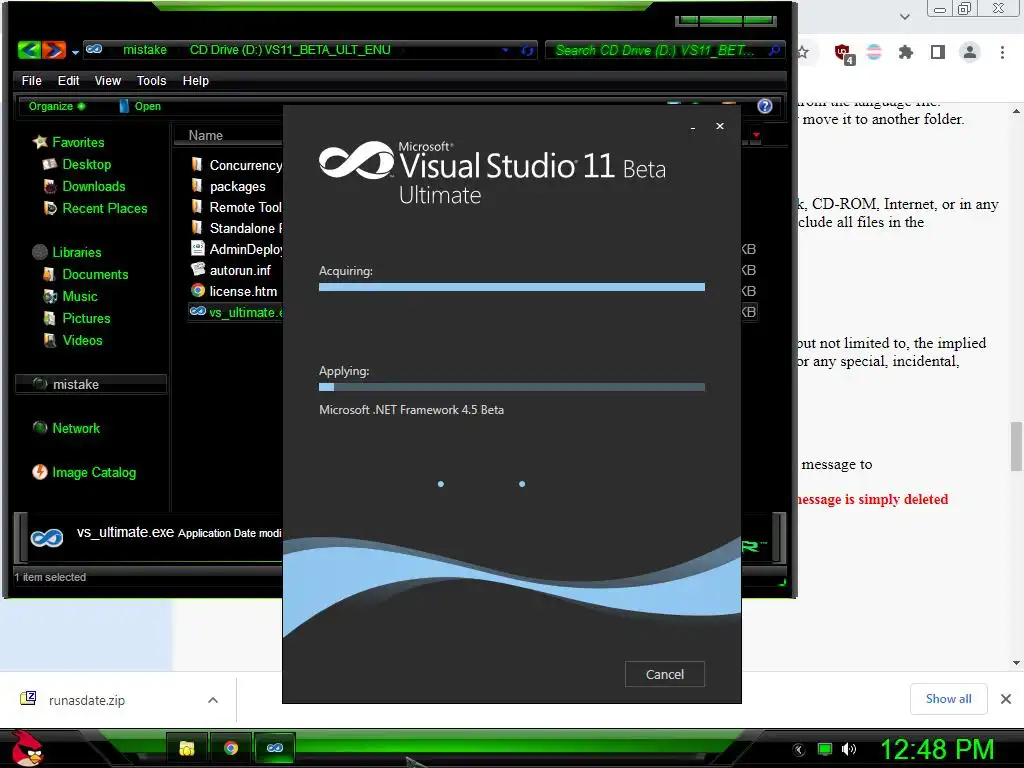Select the license.htm file

(234, 291)
